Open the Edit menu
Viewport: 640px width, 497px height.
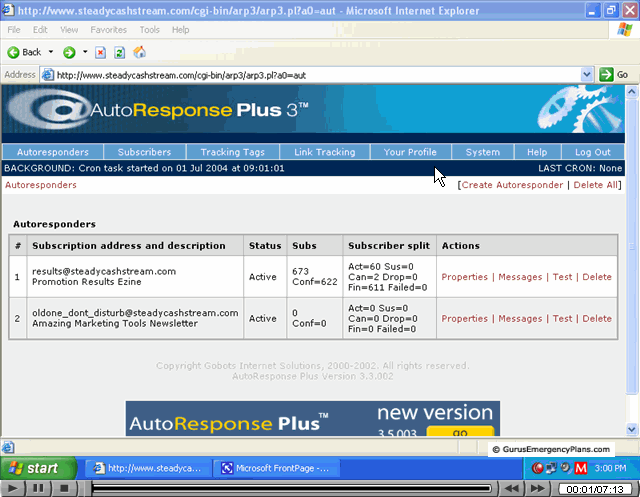click(40, 30)
